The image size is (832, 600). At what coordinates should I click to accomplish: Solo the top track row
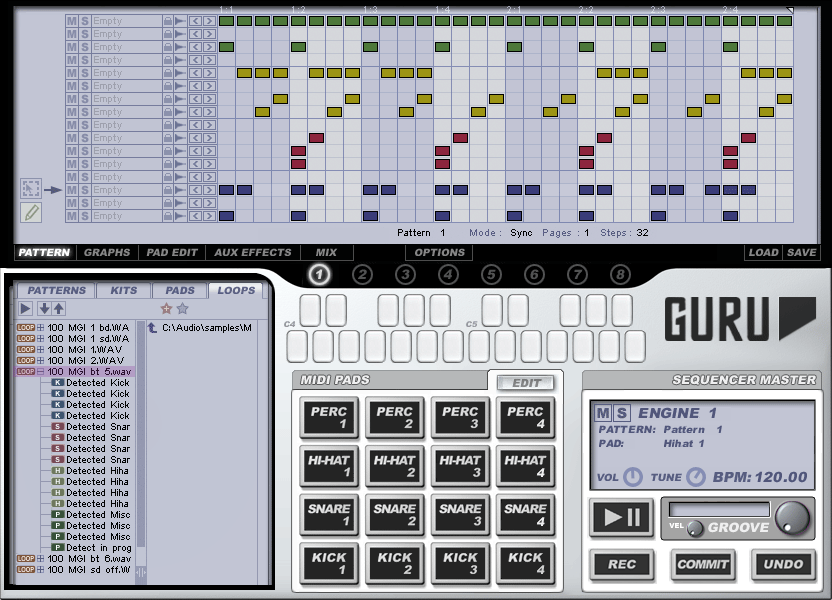[x=85, y=21]
